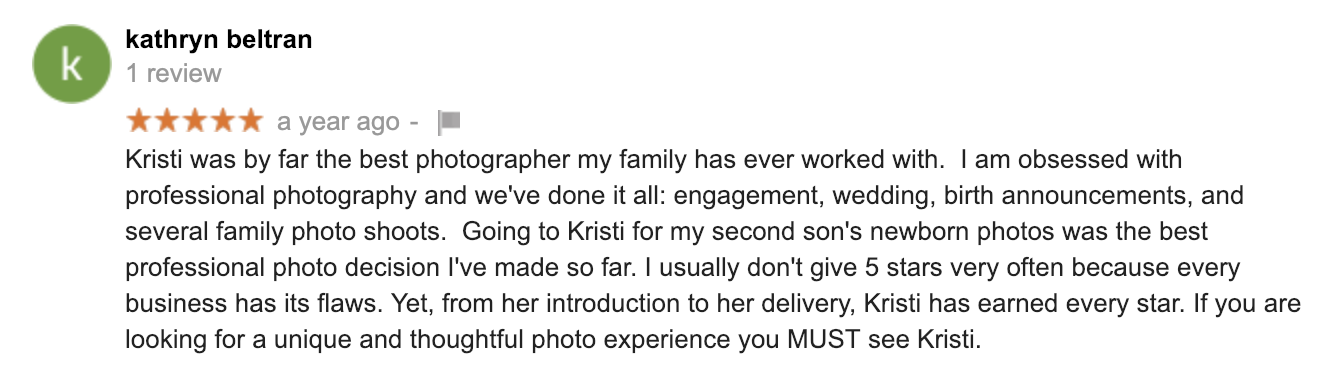
Task: Open kathryn beltran's profile name link
Action: click(x=218, y=40)
